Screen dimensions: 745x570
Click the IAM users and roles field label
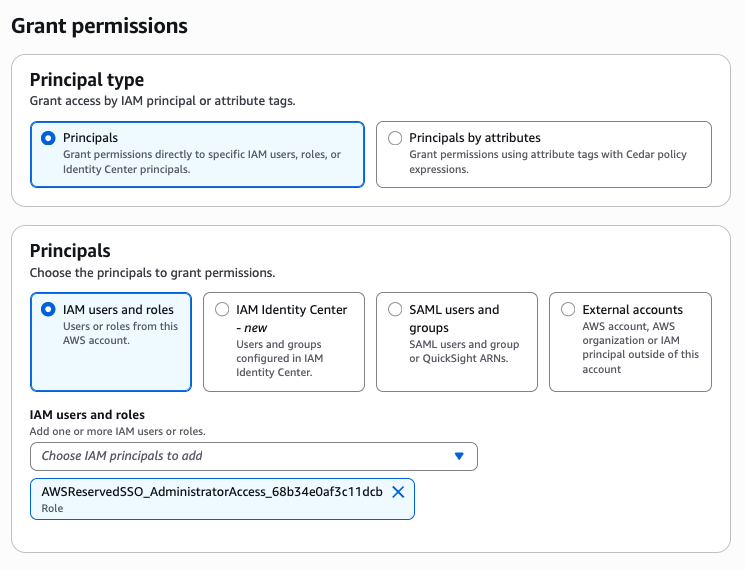[87, 414]
